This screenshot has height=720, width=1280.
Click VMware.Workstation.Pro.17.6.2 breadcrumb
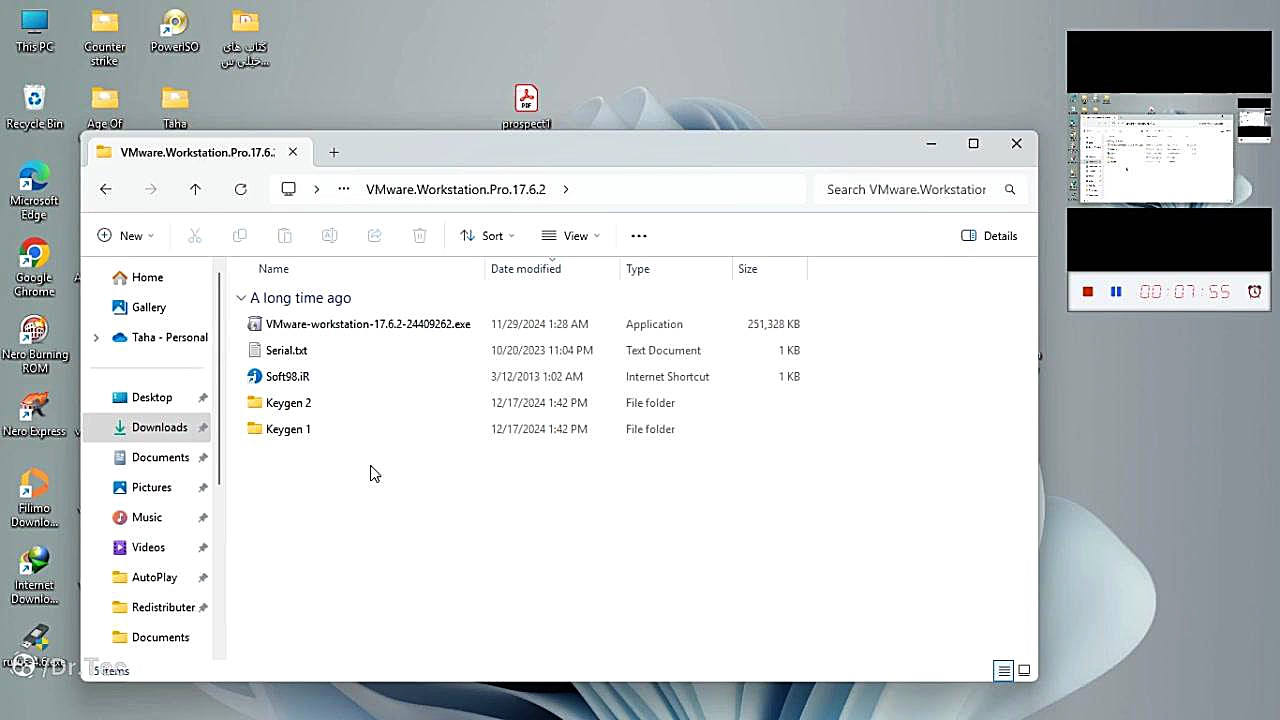coord(456,189)
